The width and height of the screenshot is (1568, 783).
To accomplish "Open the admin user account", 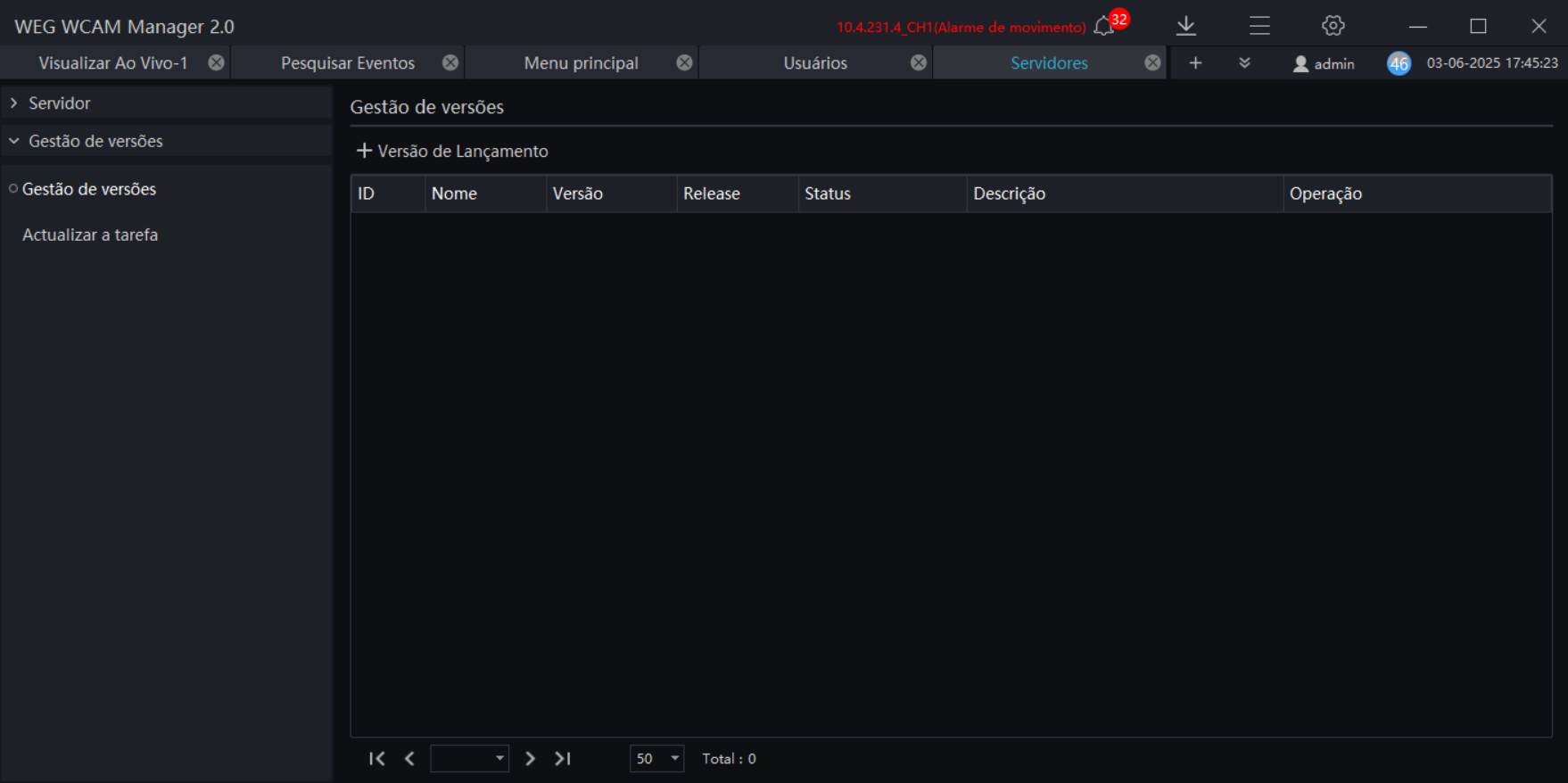I will coord(1324,63).
